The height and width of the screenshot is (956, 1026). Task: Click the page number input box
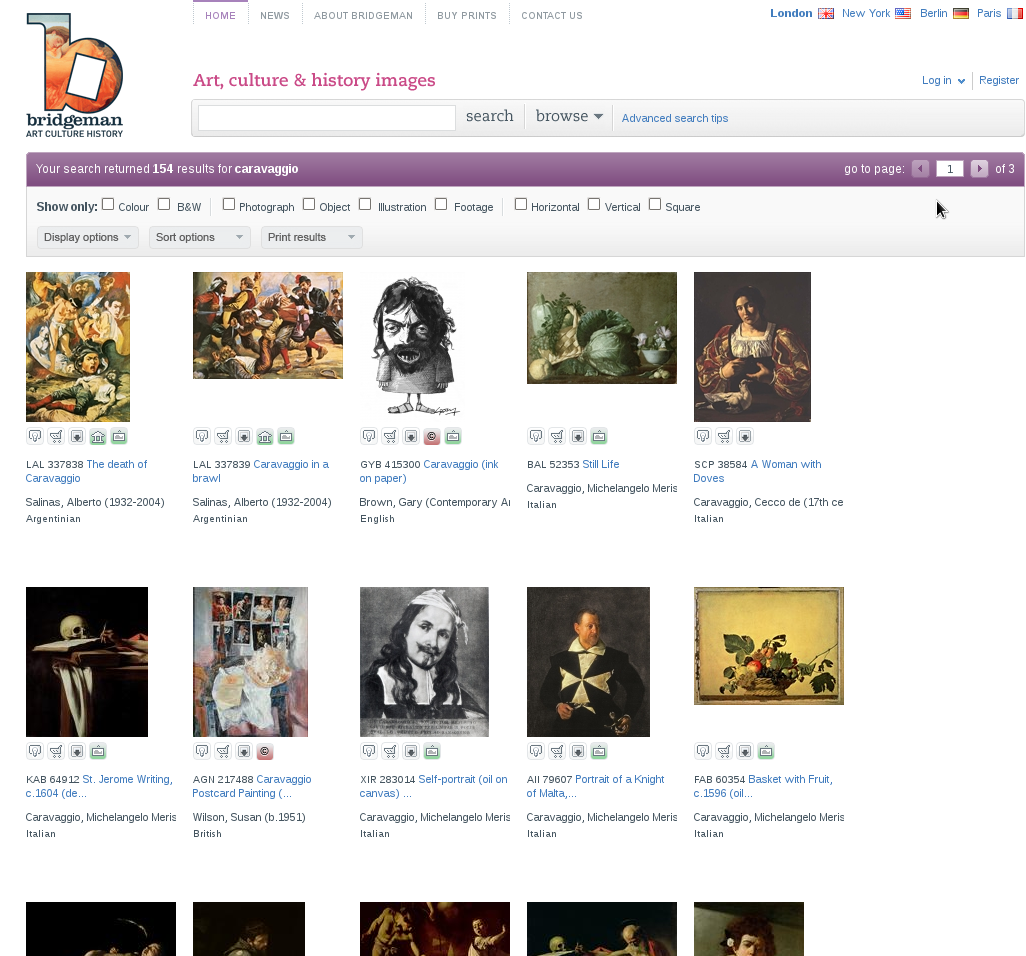click(949, 169)
